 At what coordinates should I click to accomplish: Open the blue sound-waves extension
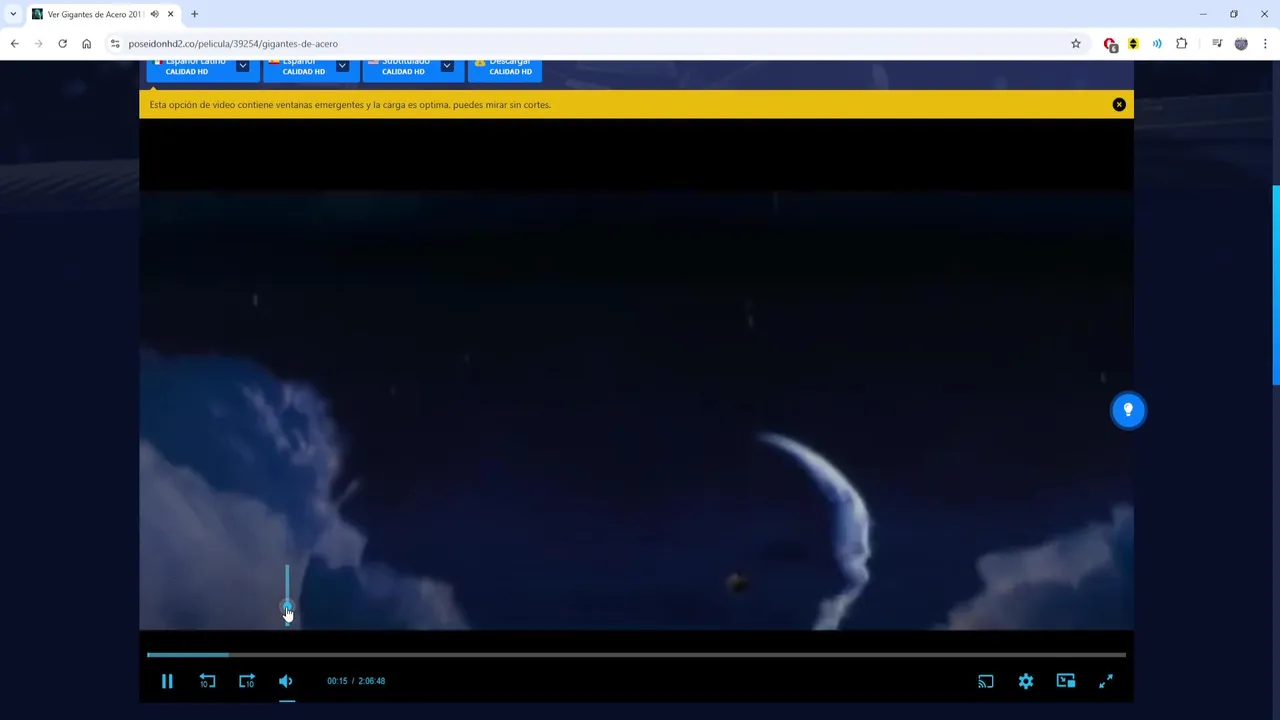(x=1157, y=44)
